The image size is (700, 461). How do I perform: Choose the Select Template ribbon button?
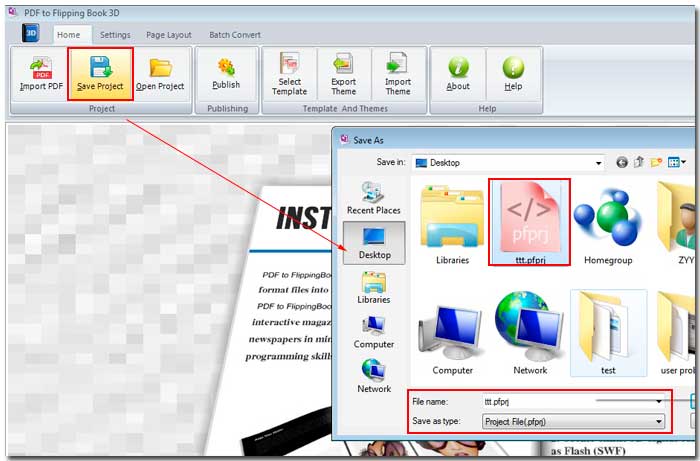pyautogui.click(x=289, y=74)
